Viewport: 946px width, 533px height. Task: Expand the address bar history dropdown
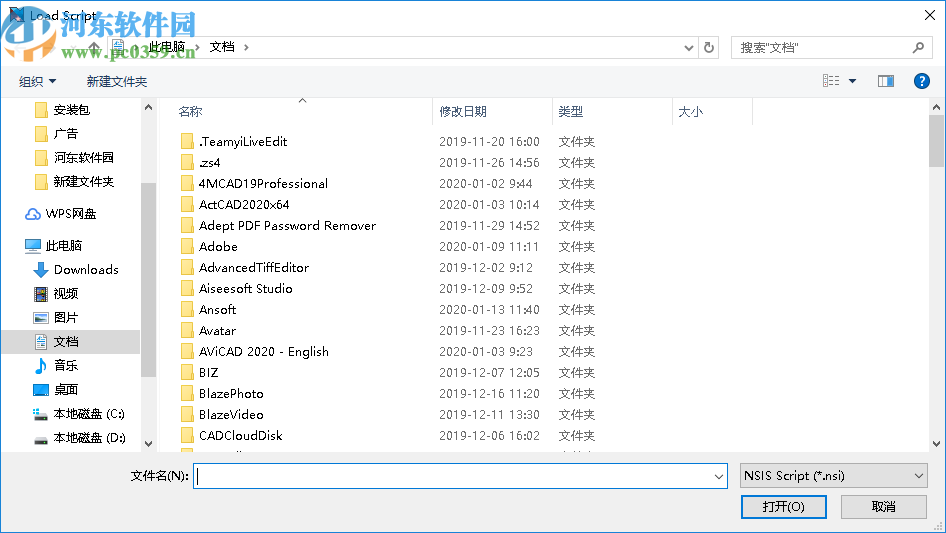click(688, 48)
